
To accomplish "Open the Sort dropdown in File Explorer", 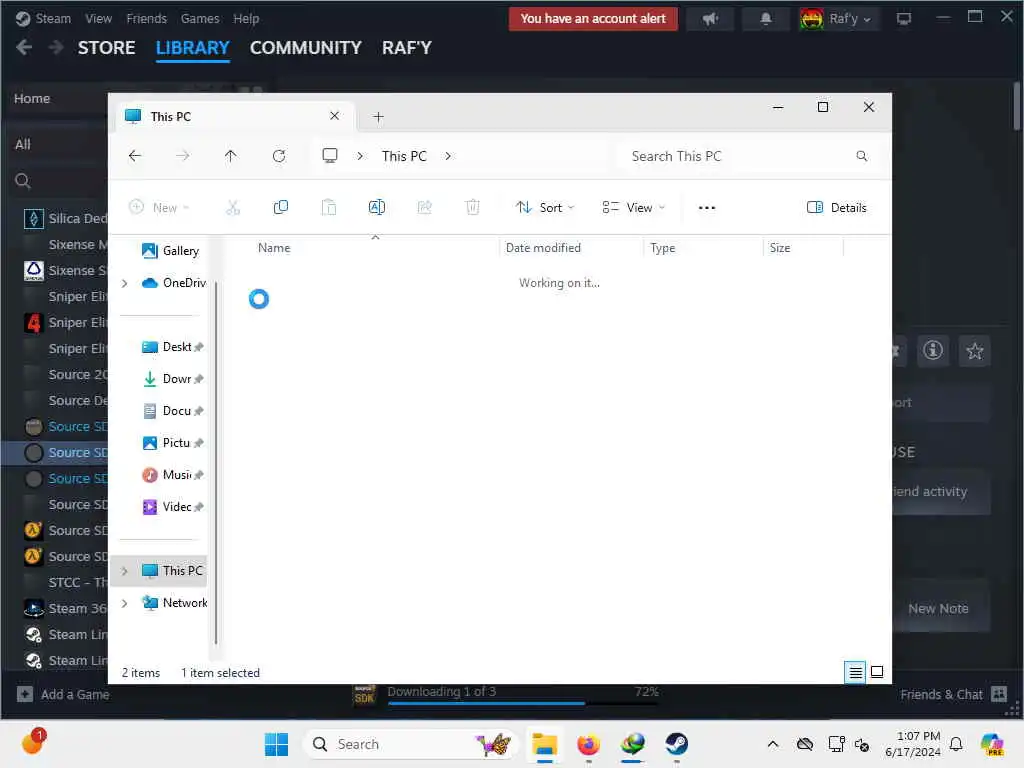I will pyautogui.click(x=545, y=208).
